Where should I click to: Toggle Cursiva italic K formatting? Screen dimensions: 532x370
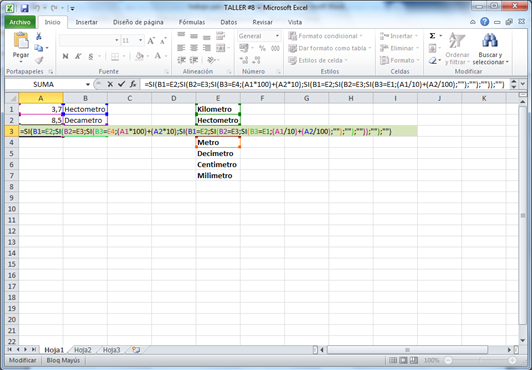pyautogui.click(x=78, y=57)
